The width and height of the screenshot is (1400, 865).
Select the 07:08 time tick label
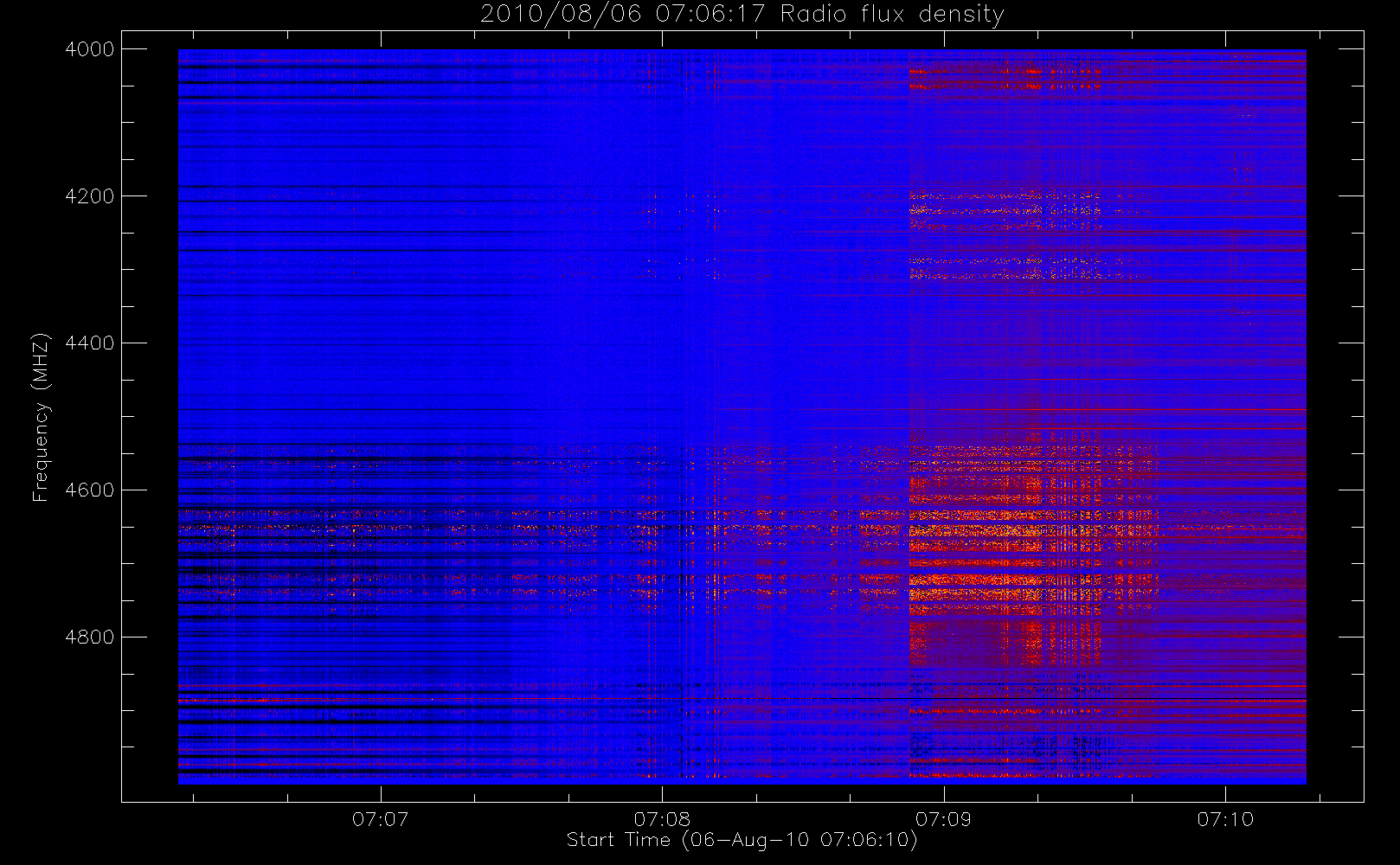(x=662, y=819)
